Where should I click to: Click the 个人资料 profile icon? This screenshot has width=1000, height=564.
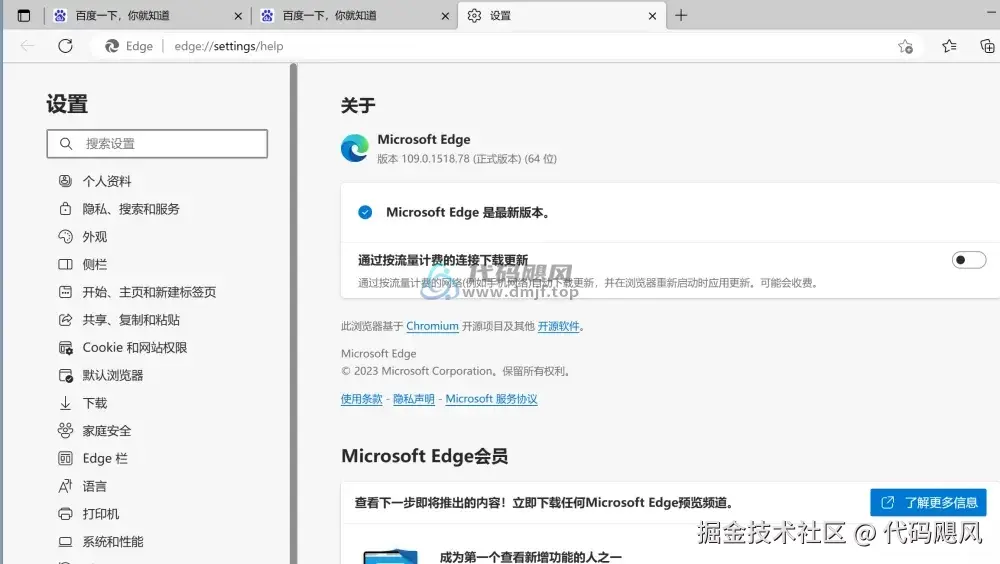point(65,181)
